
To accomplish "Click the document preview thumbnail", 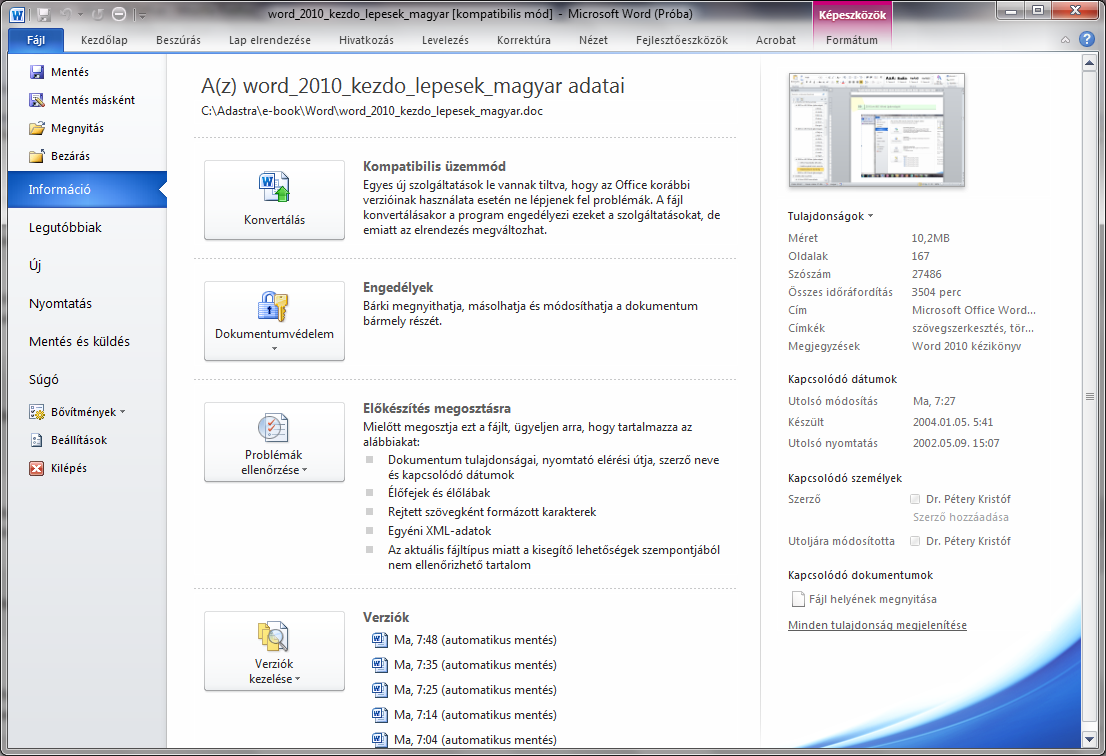I will pos(876,130).
